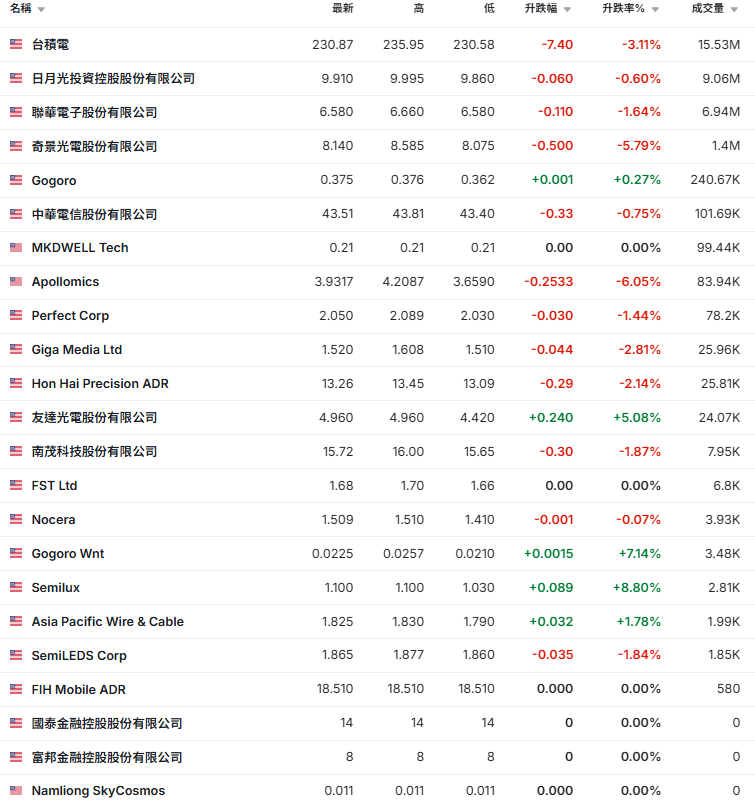Open the 友達光電股份有限公司 link
755x808 pixels.
pyautogui.click(x=94, y=417)
